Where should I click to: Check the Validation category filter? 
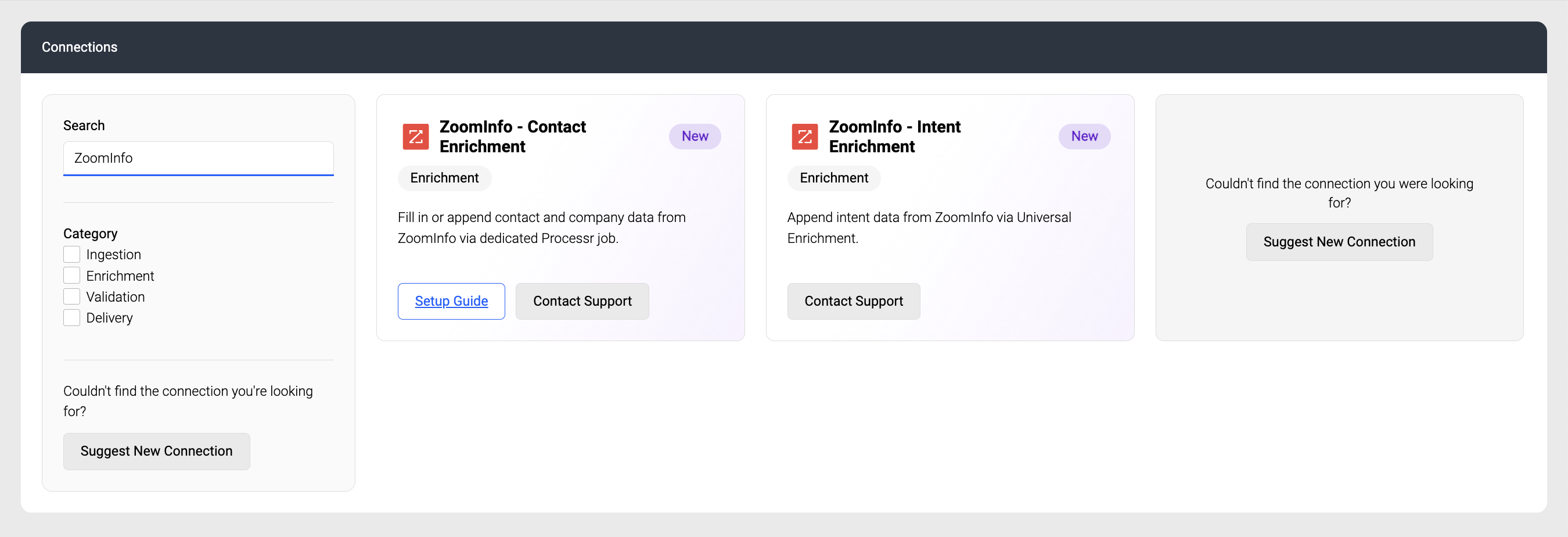tap(72, 296)
